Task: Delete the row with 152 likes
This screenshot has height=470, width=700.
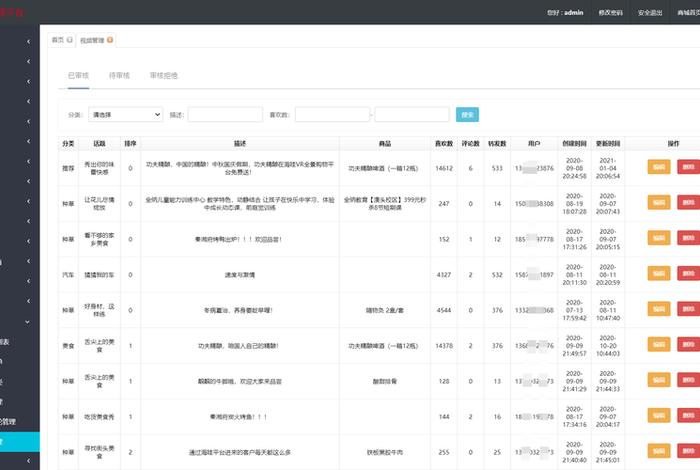Action: (688, 238)
